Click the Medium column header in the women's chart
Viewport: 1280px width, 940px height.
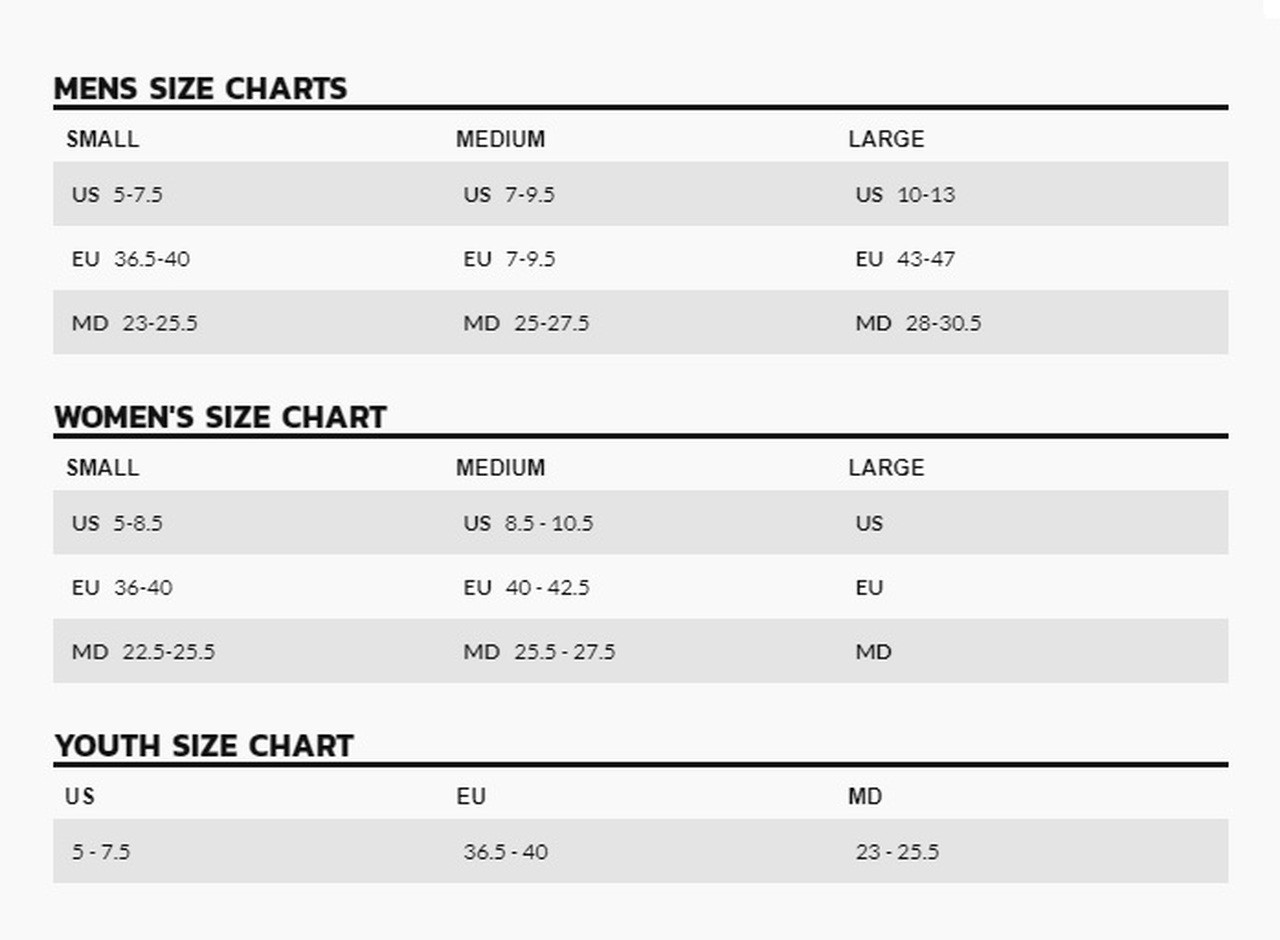(500, 468)
